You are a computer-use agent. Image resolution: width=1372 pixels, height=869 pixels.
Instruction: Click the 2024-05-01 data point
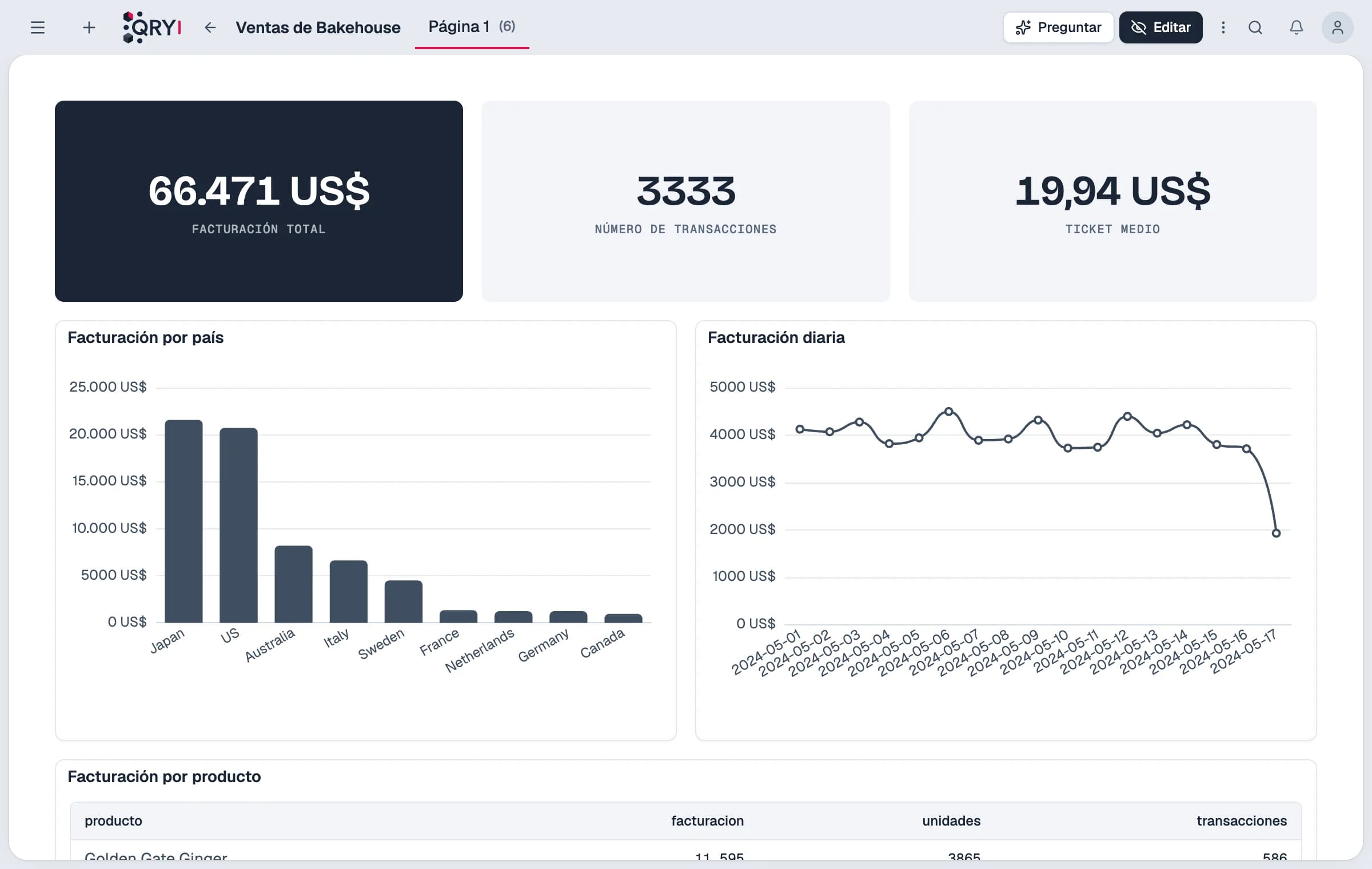pyautogui.click(x=800, y=429)
